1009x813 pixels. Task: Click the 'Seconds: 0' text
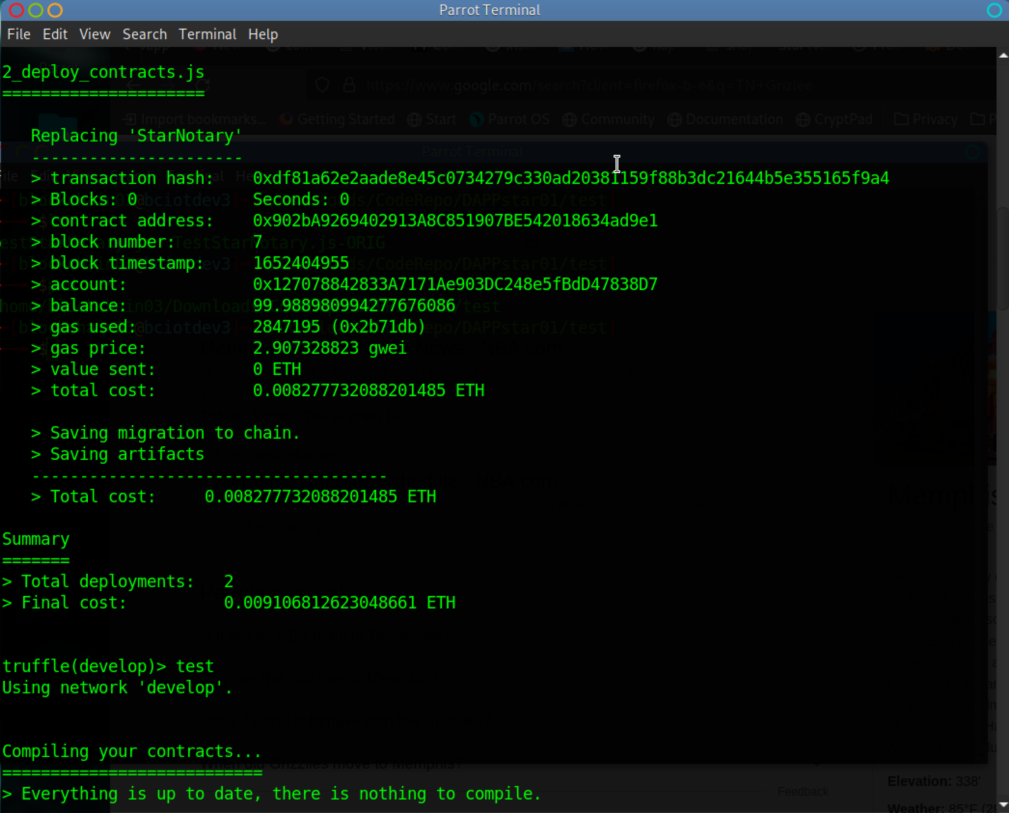pos(301,200)
